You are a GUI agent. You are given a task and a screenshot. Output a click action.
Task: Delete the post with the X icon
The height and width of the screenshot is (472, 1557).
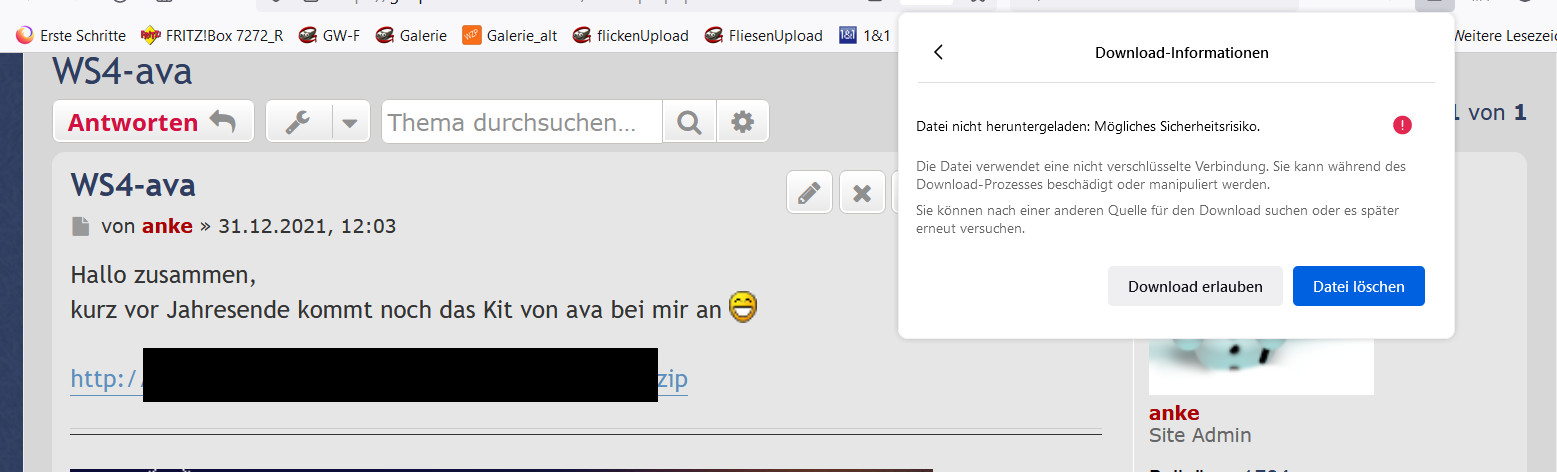[x=862, y=192]
